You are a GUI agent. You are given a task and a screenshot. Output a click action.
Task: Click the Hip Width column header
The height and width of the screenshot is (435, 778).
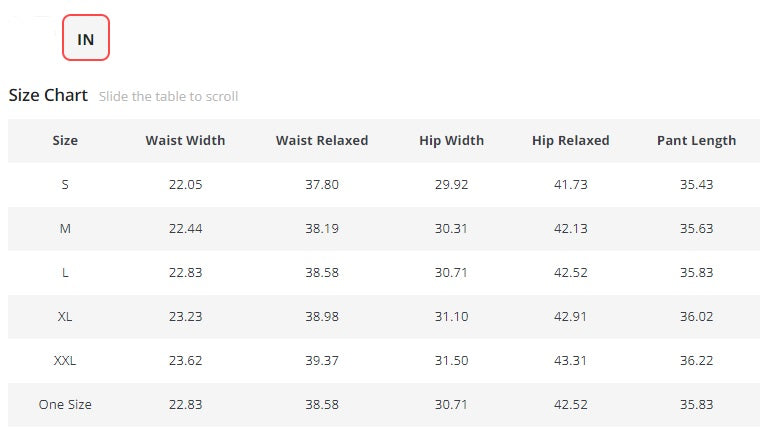[x=452, y=140]
